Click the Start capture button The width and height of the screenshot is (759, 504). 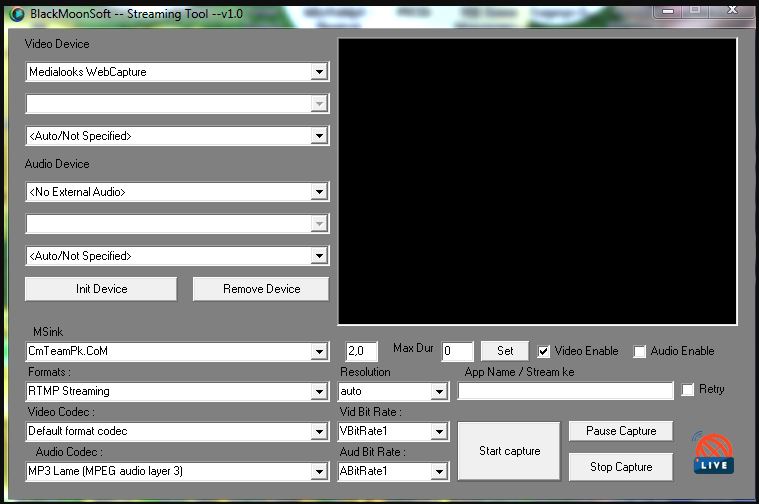pos(509,451)
